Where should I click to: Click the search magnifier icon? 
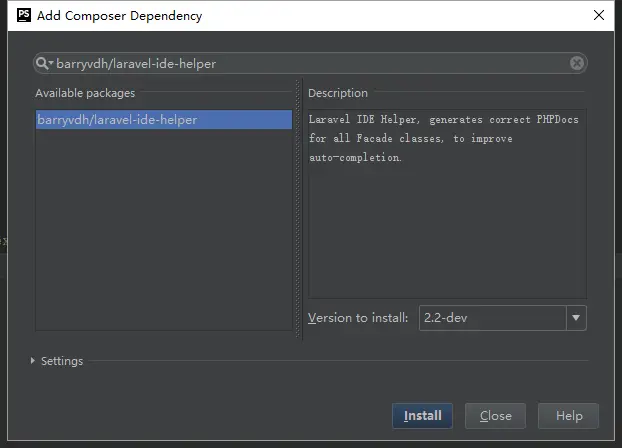click(x=44, y=63)
